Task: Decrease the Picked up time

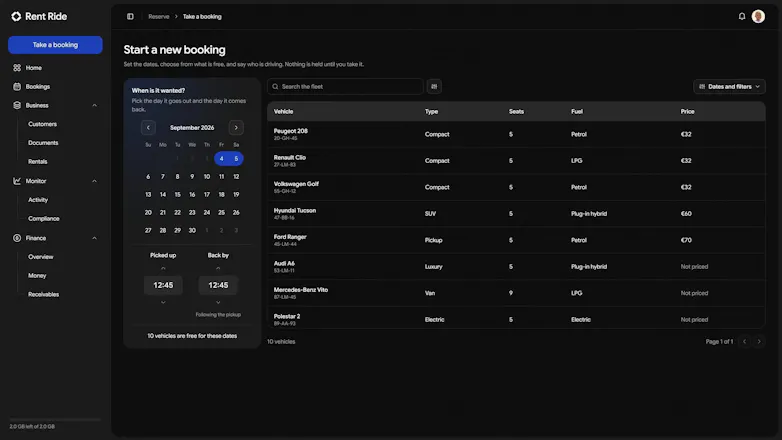Action: 163,302
